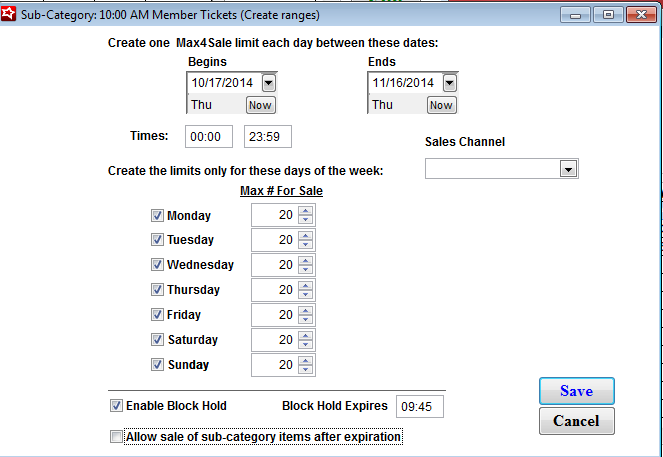Image resolution: width=663 pixels, height=457 pixels.
Task: Decrease Saturday max for sale value
Action: click(305, 344)
